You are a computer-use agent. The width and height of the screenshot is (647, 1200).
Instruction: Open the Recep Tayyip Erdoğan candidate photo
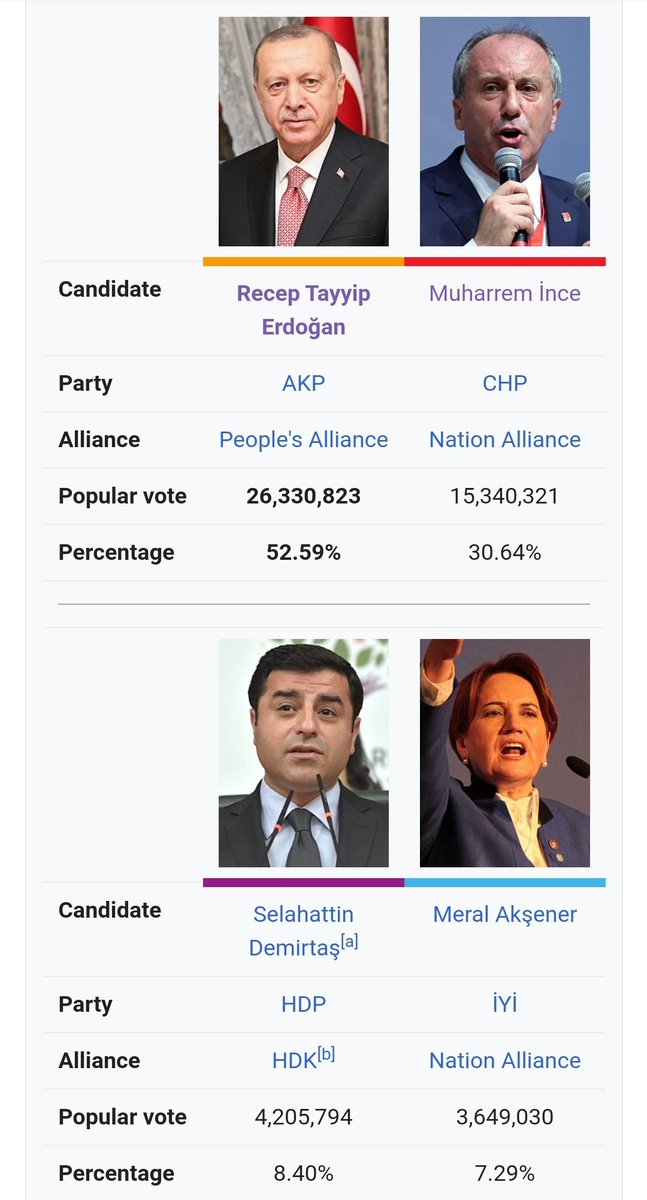[x=303, y=131]
